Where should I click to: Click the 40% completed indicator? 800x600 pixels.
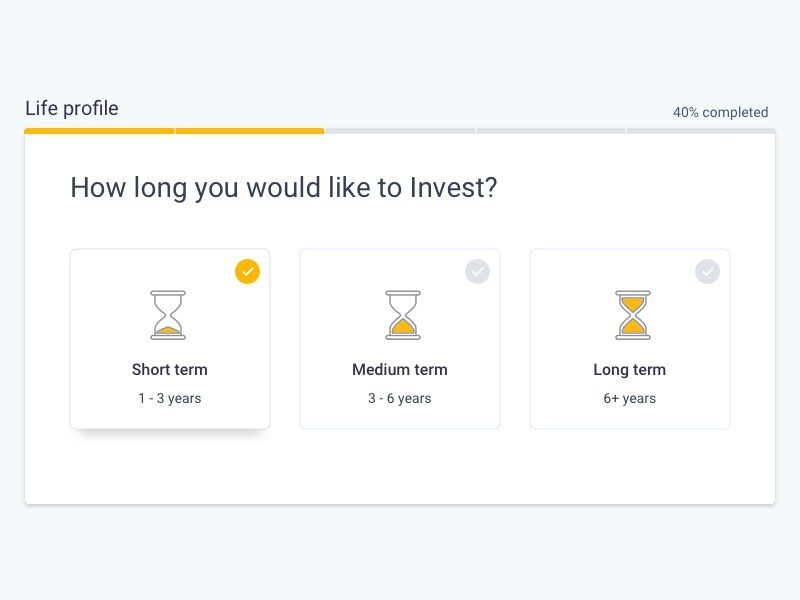tap(720, 112)
